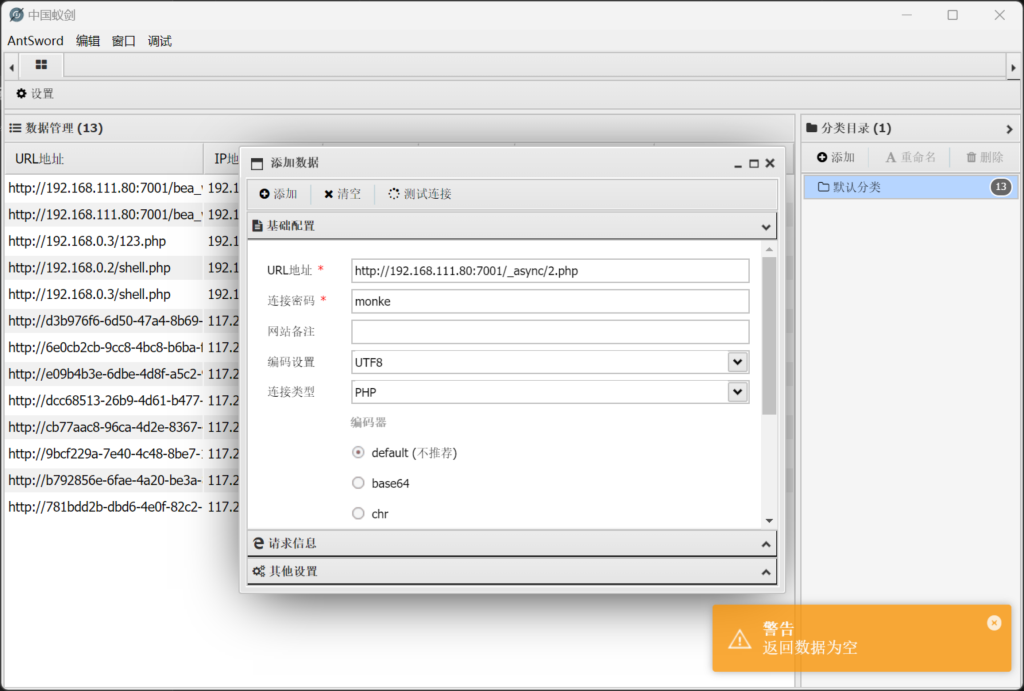The width and height of the screenshot is (1024, 691).
Task: Click the 分类目录 folder icon
Action: pos(812,128)
